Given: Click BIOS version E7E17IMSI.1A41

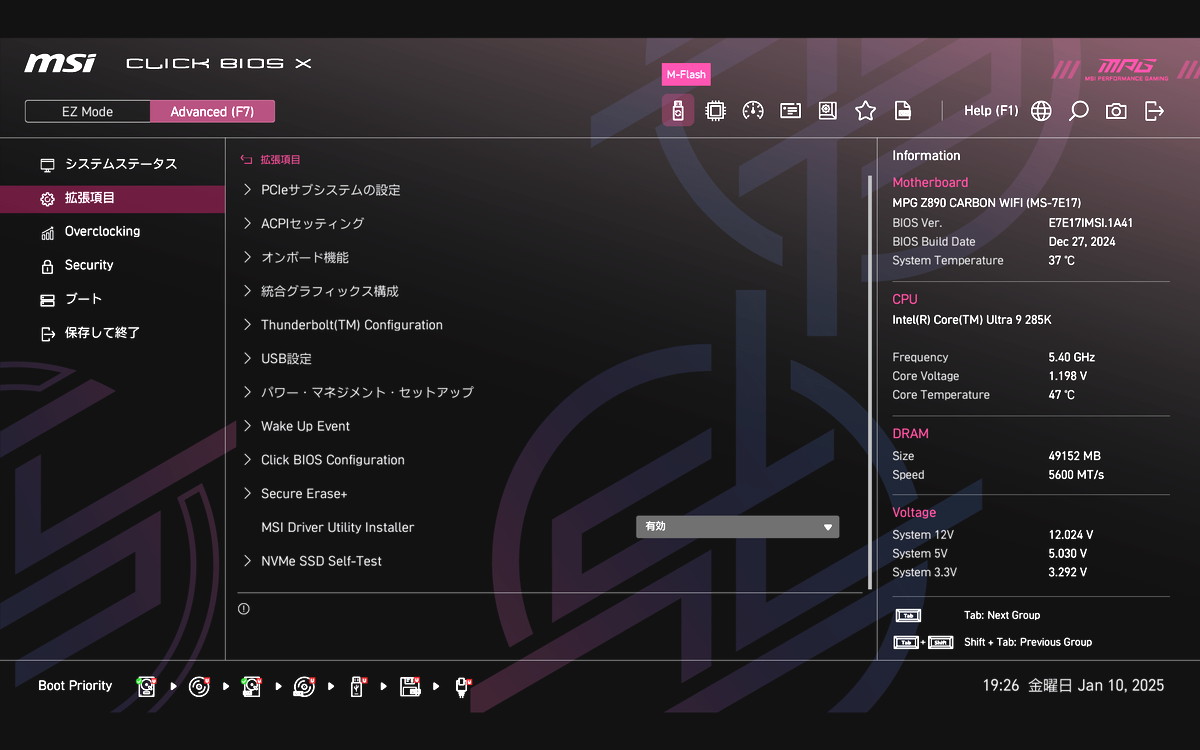Looking at the screenshot, I should coord(1091,223).
